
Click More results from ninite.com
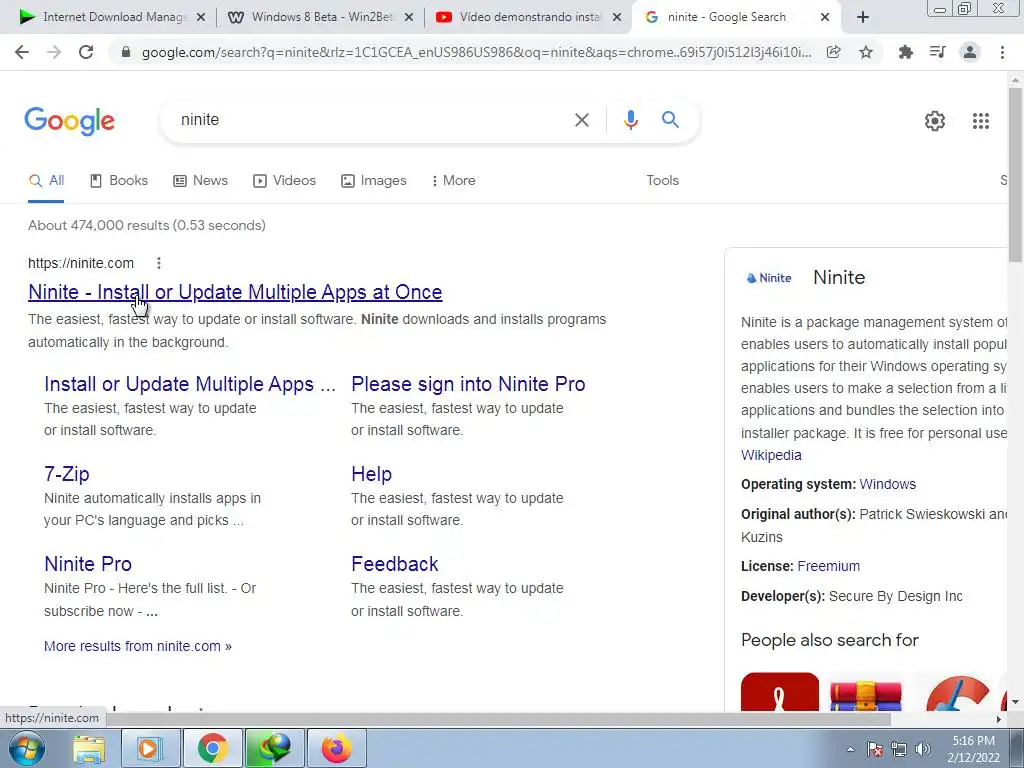coord(138,646)
